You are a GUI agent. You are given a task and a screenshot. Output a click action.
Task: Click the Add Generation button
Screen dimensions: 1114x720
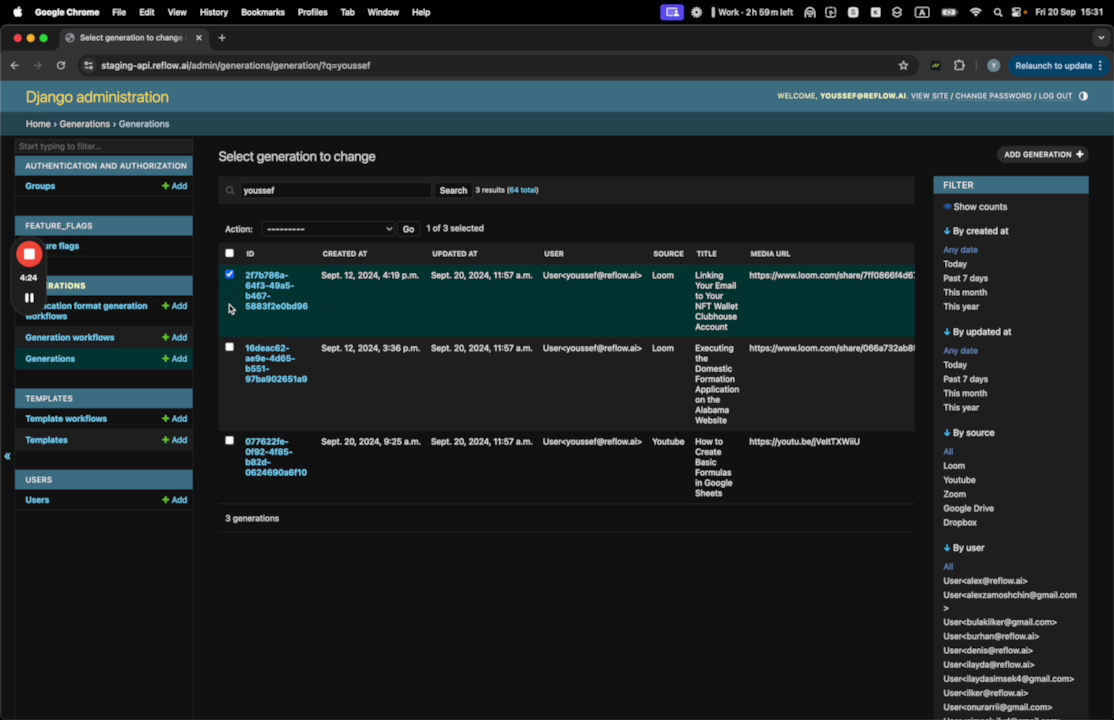tap(1043, 155)
